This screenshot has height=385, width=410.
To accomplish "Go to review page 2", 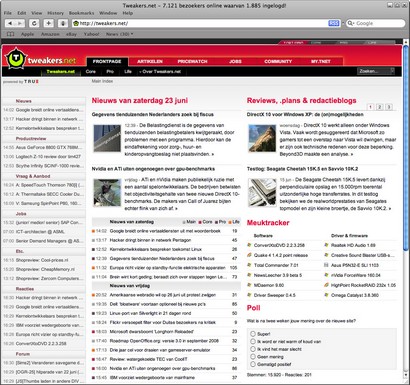I will pyautogui.click(x=379, y=107).
